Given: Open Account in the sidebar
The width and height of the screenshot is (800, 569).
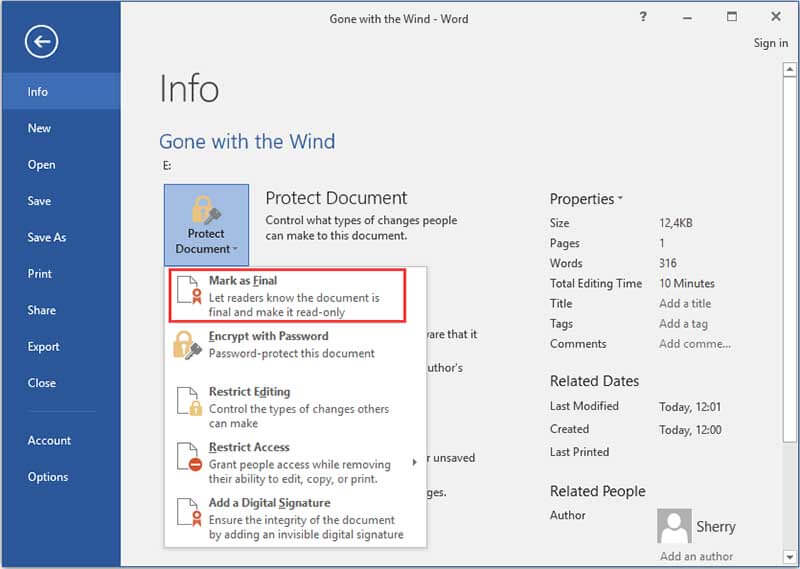Looking at the screenshot, I should tap(61, 440).
